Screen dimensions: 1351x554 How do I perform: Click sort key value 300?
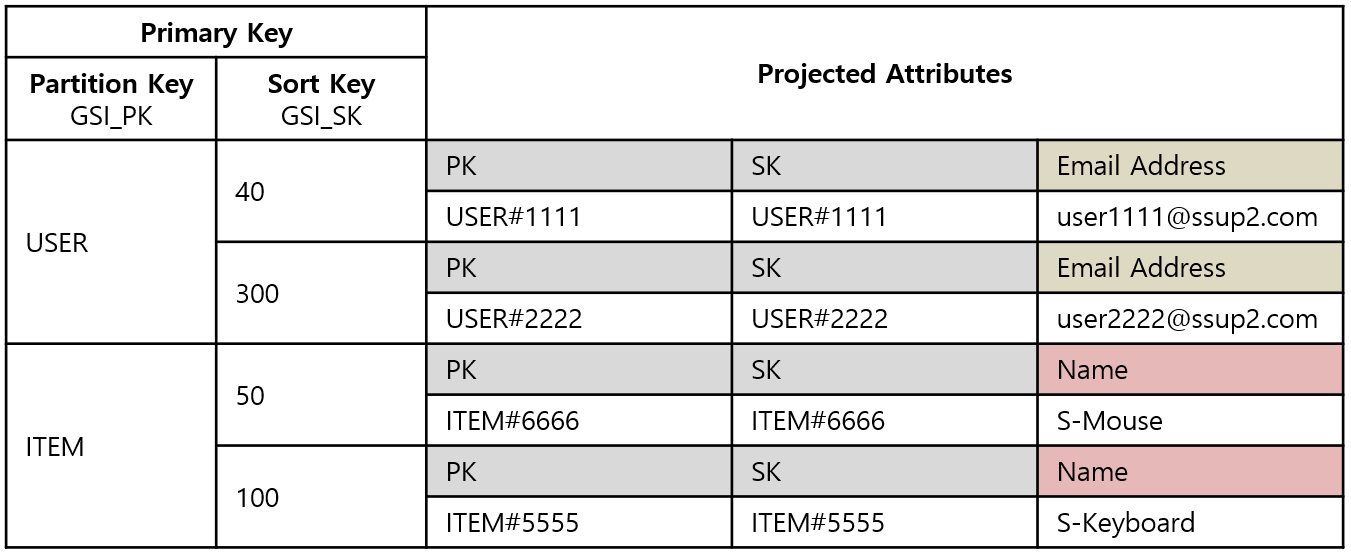(x=321, y=293)
